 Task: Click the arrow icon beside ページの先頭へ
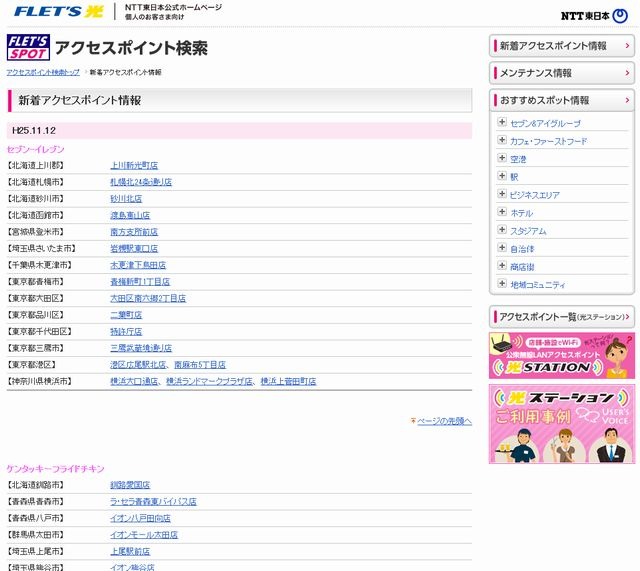413,421
